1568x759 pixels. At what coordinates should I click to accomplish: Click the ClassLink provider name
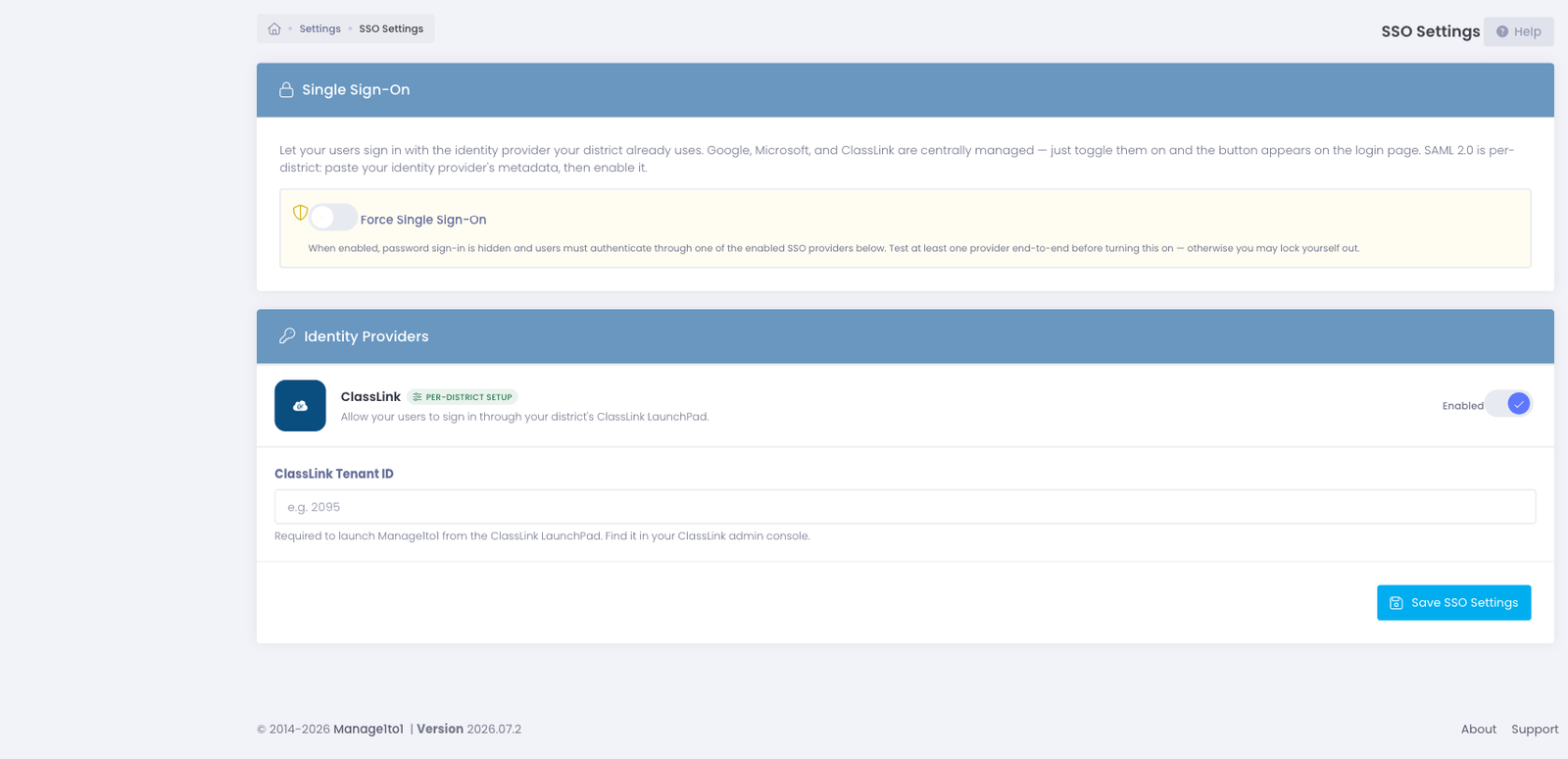pos(370,397)
